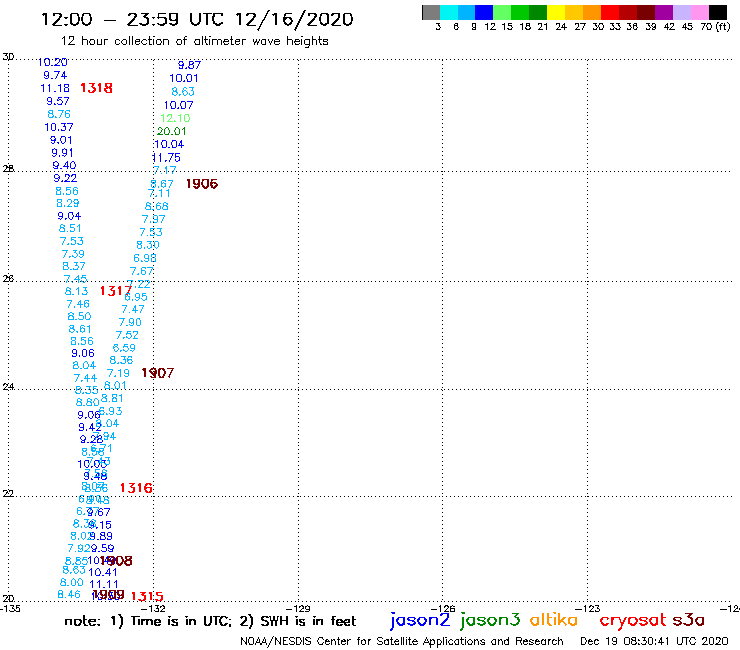Click the 8.61 wave height value

pyautogui.click(x=80, y=329)
